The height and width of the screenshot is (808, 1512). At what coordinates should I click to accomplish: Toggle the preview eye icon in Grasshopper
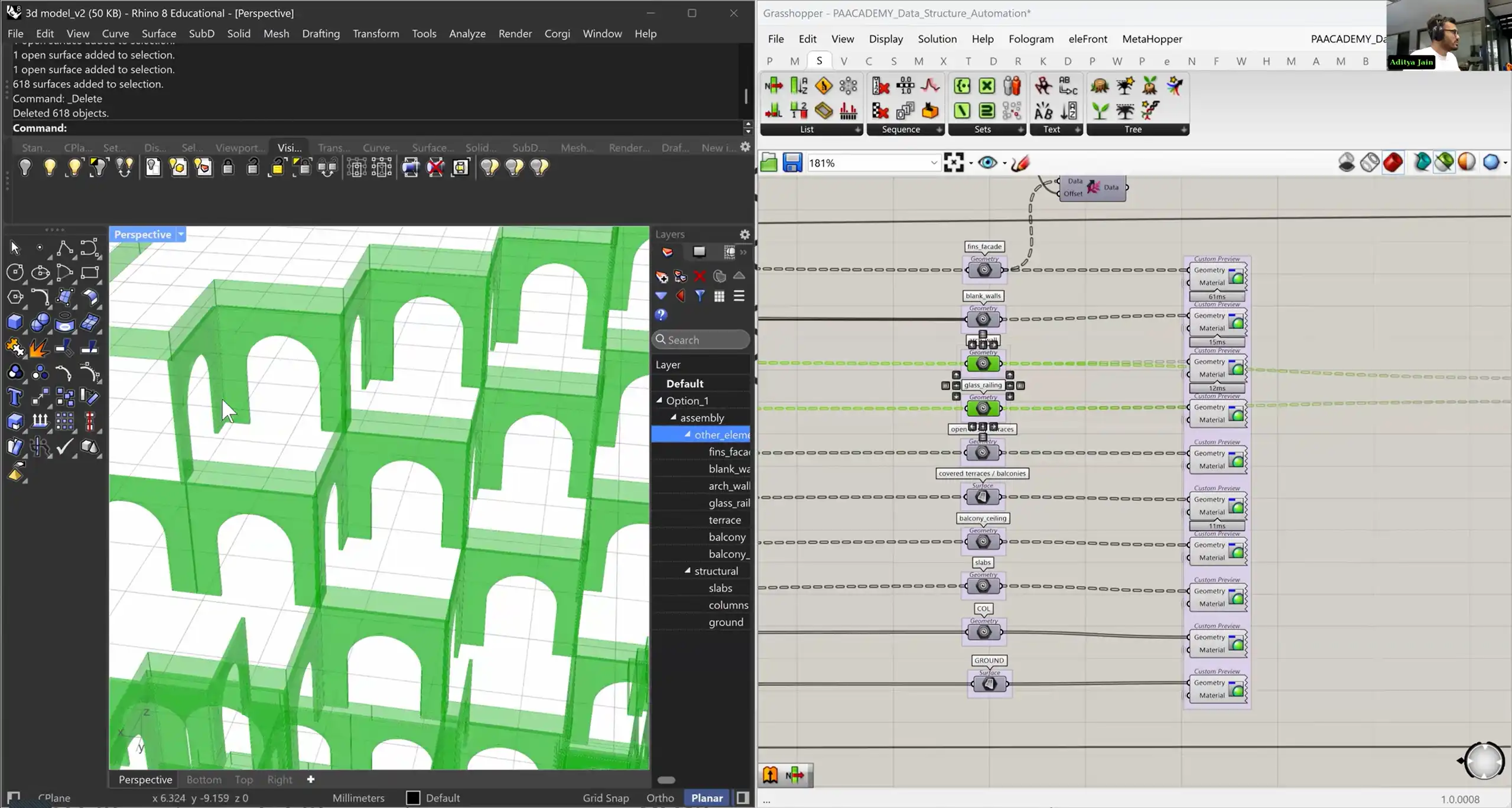[x=988, y=163]
